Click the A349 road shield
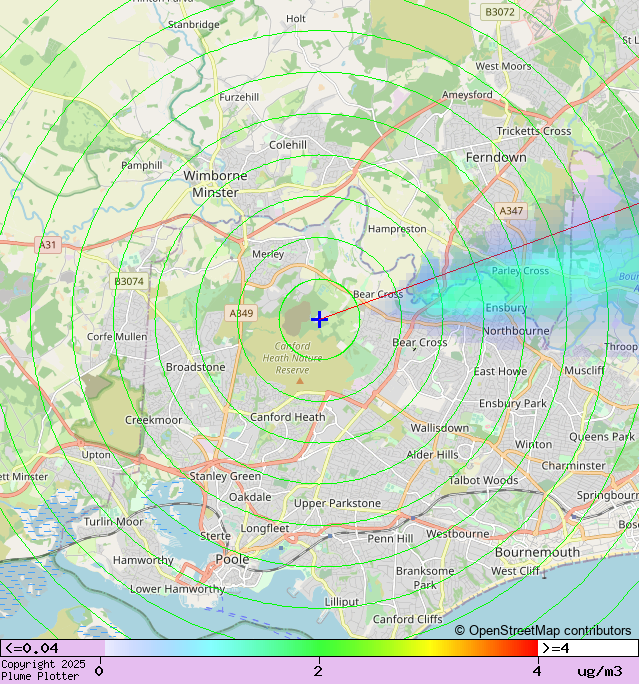639x684 pixels. click(x=241, y=313)
